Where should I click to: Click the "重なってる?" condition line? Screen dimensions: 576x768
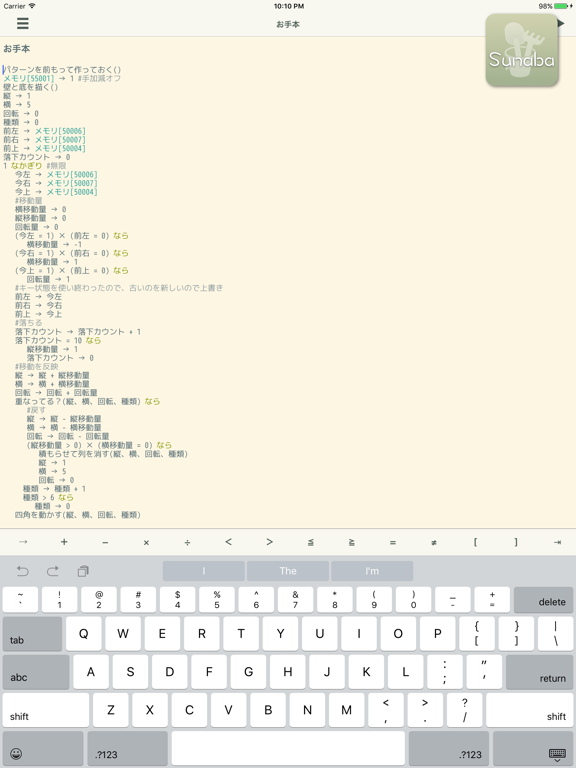(88, 402)
